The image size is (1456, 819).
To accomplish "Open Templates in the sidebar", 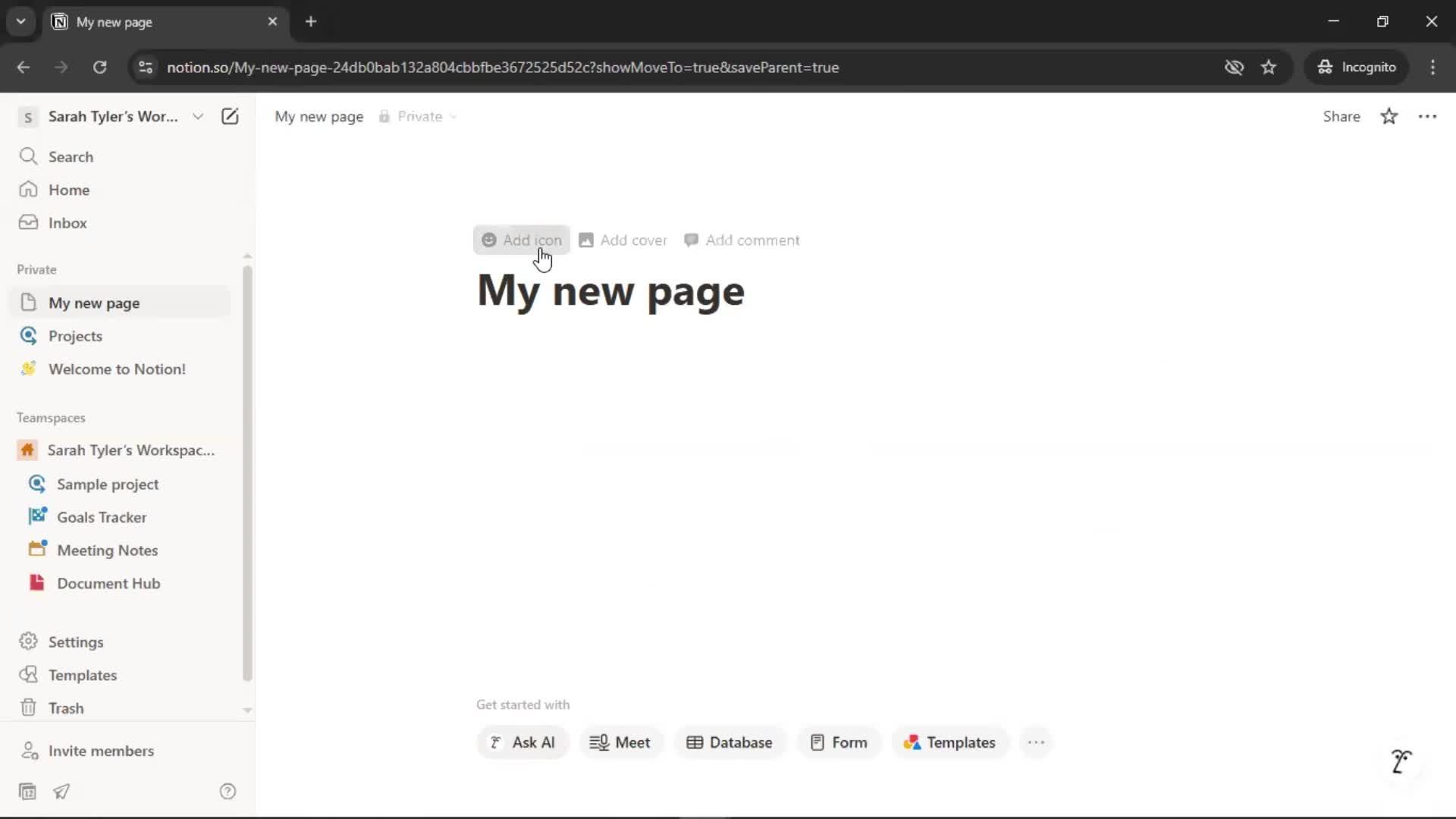I will [x=121, y=675].
